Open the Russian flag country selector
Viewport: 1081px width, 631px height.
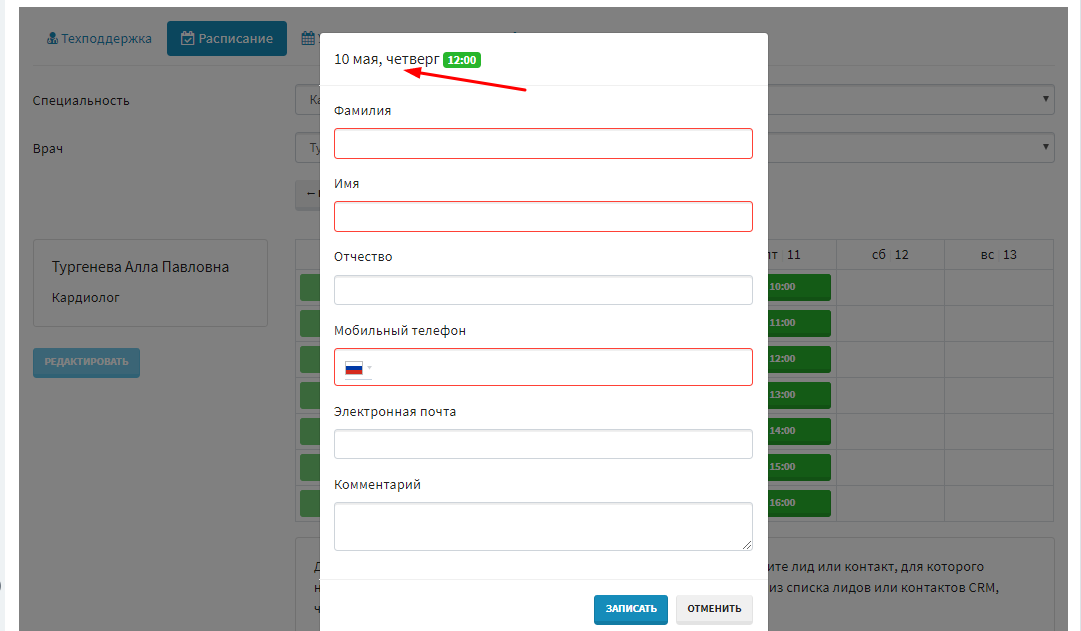click(357, 368)
